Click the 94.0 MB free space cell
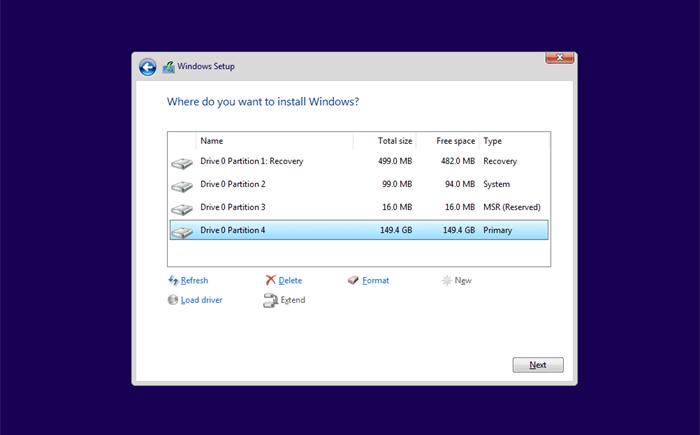This screenshot has width=700, height=435. pyautogui.click(x=460, y=184)
